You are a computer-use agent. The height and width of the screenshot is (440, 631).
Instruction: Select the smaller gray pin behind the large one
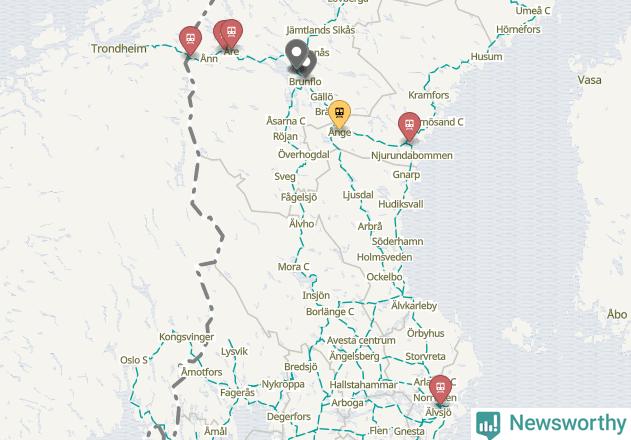(x=311, y=63)
